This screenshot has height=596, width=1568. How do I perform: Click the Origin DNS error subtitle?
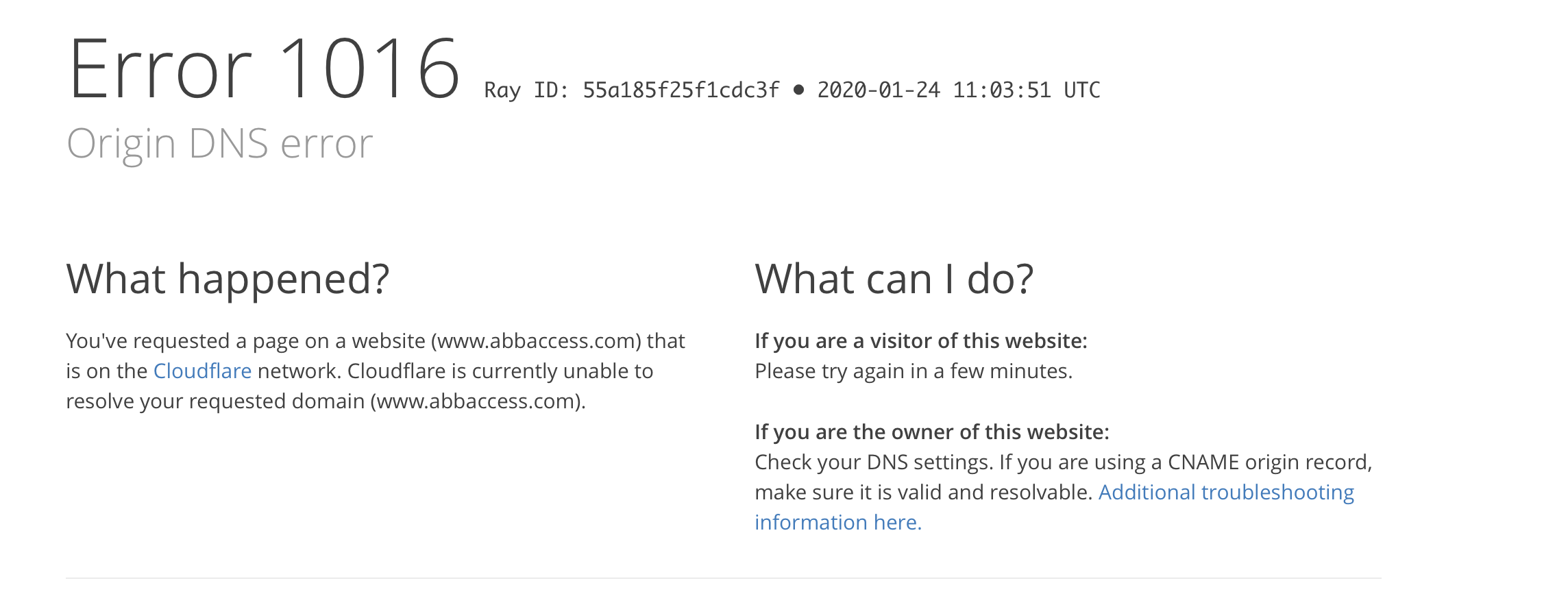pos(219,143)
